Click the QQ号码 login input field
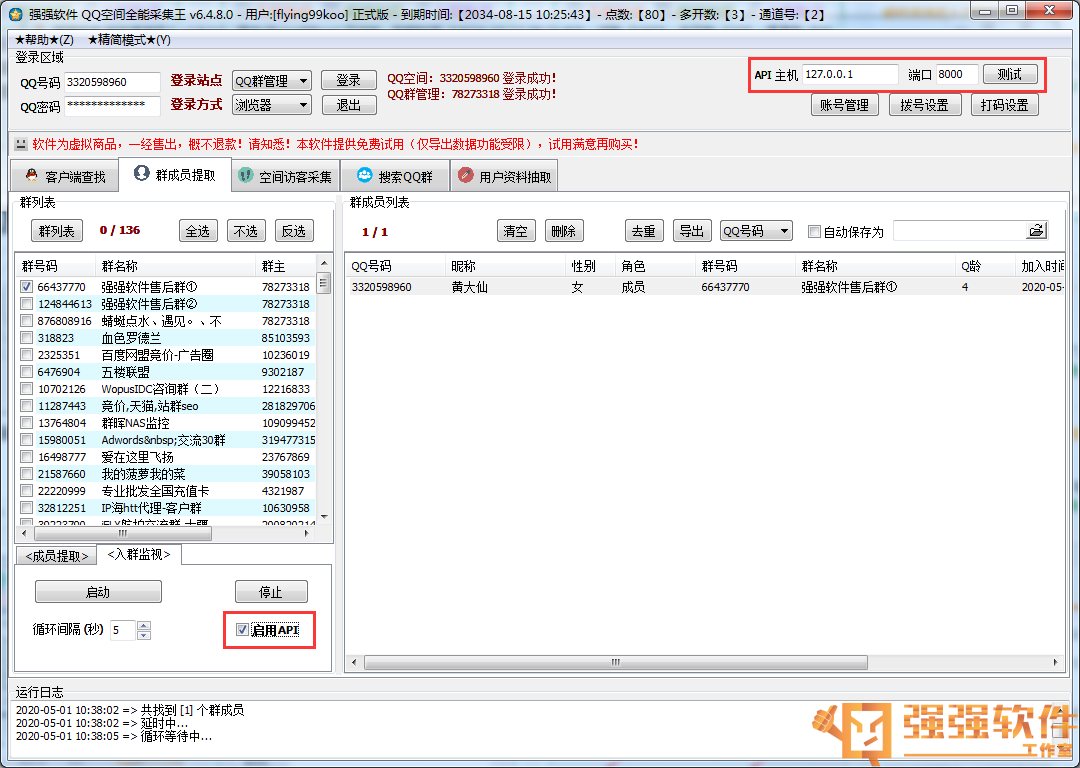This screenshot has height=768, width=1080. [x=112, y=82]
